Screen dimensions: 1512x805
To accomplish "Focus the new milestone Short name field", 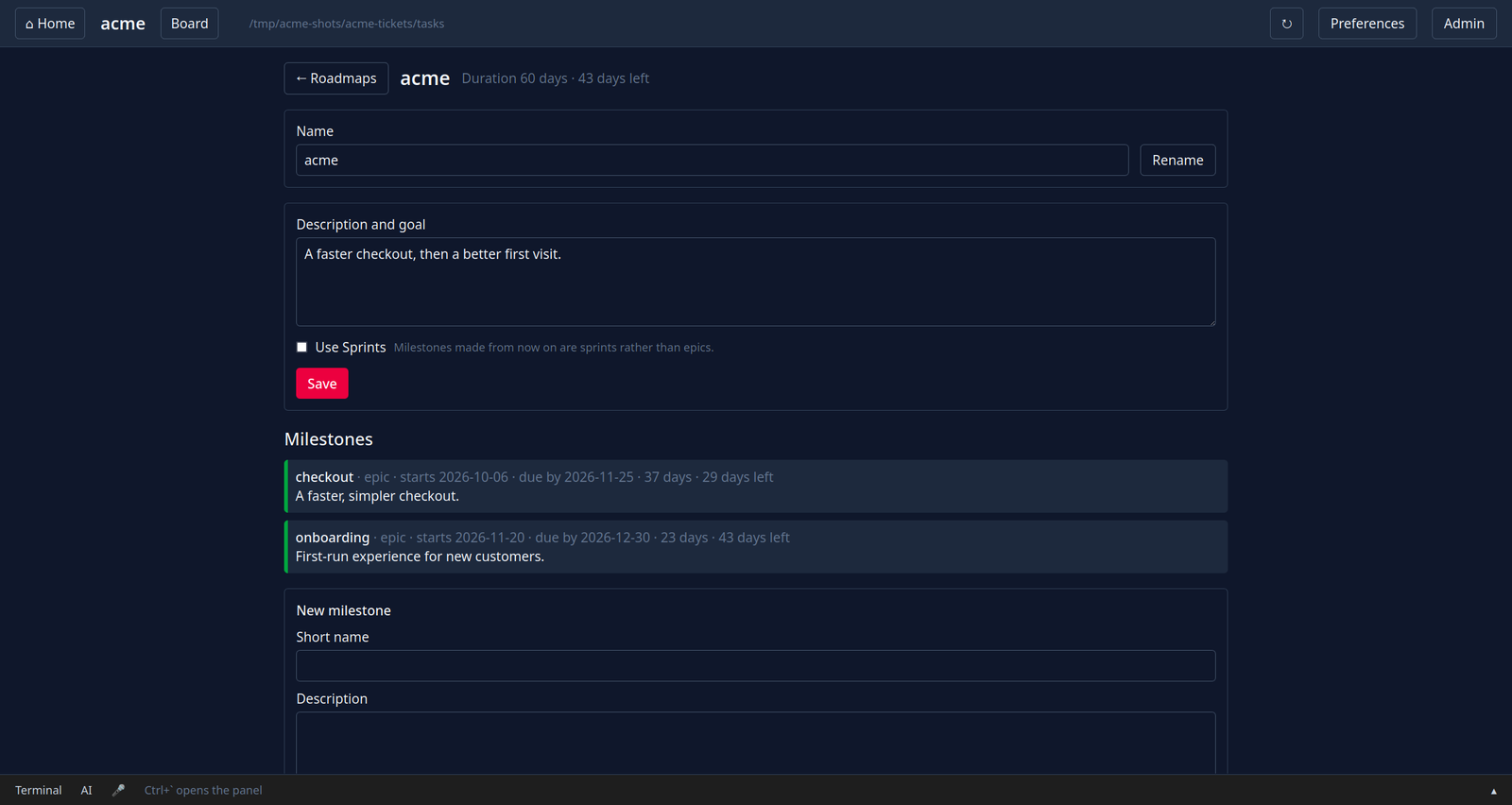I will pyautogui.click(x=756, y=666).
